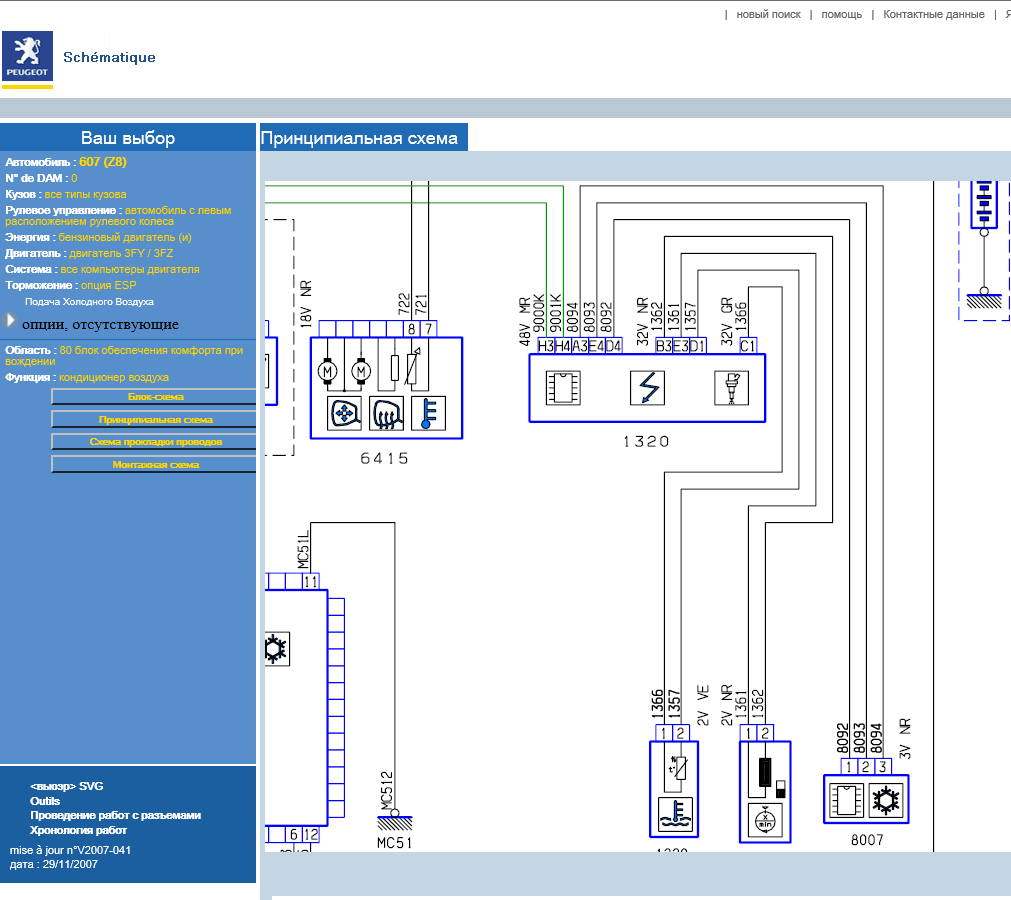Select the 'Принципиальная схема' button
The image size is (1011, 900).
pos(154,419)
